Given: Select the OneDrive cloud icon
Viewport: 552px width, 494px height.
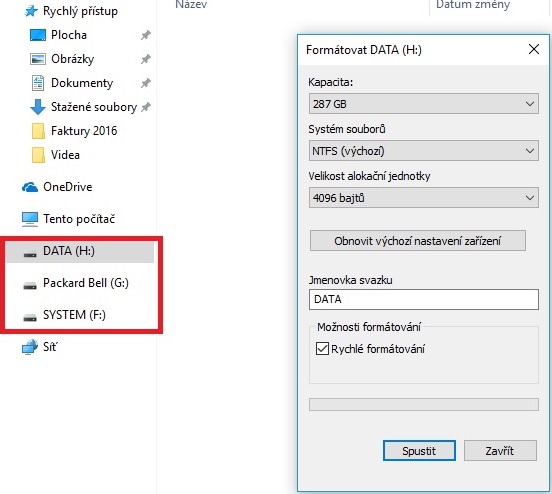Looking at the screenshot, I should (30, 187).
